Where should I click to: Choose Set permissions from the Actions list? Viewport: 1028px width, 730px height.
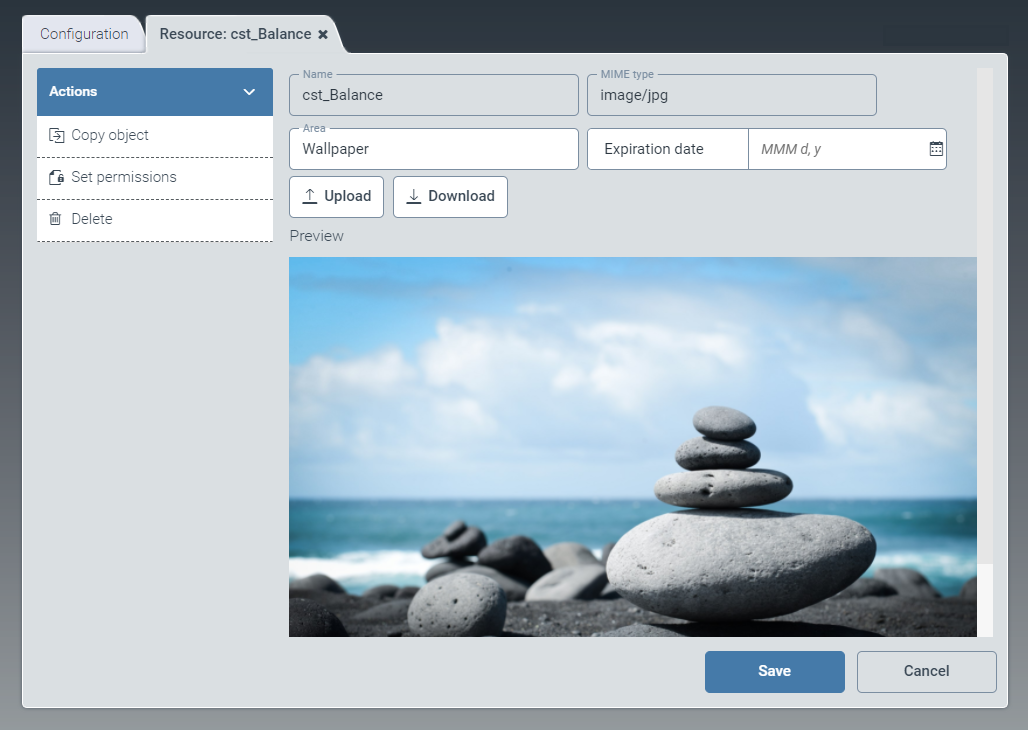pos(124,177)
